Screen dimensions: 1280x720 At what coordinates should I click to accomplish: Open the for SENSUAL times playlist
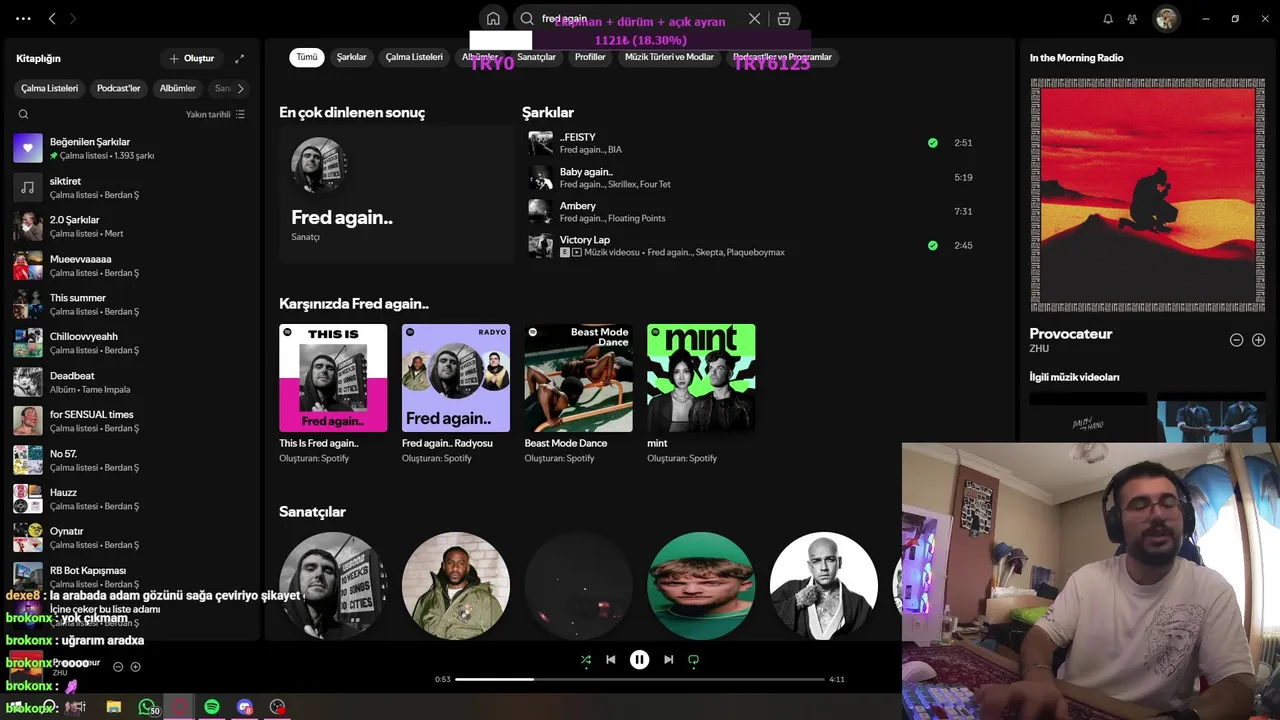tap(133, 421)
